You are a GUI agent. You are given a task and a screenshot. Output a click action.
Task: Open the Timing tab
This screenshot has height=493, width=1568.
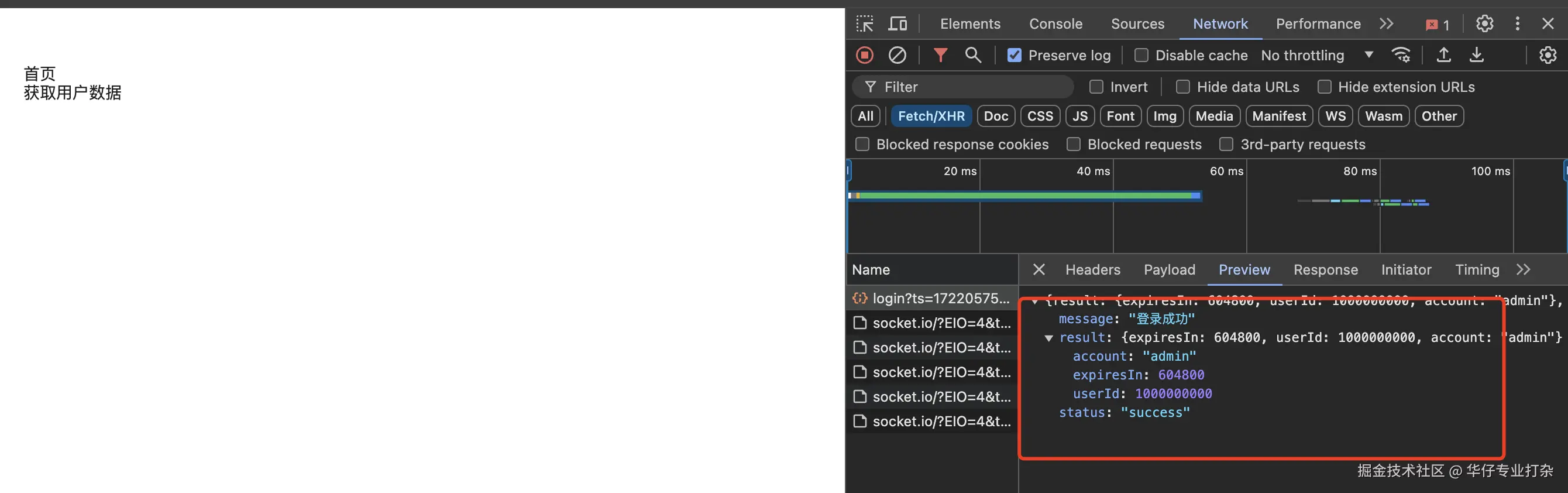(x=1477, y=269)
